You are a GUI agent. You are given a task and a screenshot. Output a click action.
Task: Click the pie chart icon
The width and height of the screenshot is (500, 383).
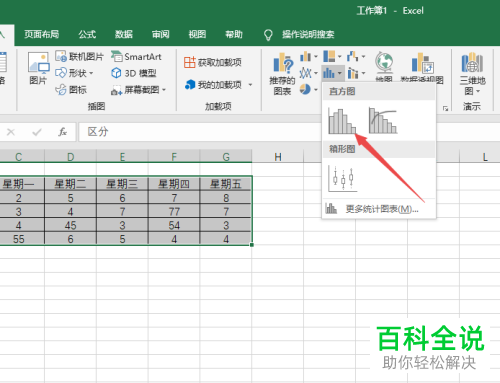(305, 89)
